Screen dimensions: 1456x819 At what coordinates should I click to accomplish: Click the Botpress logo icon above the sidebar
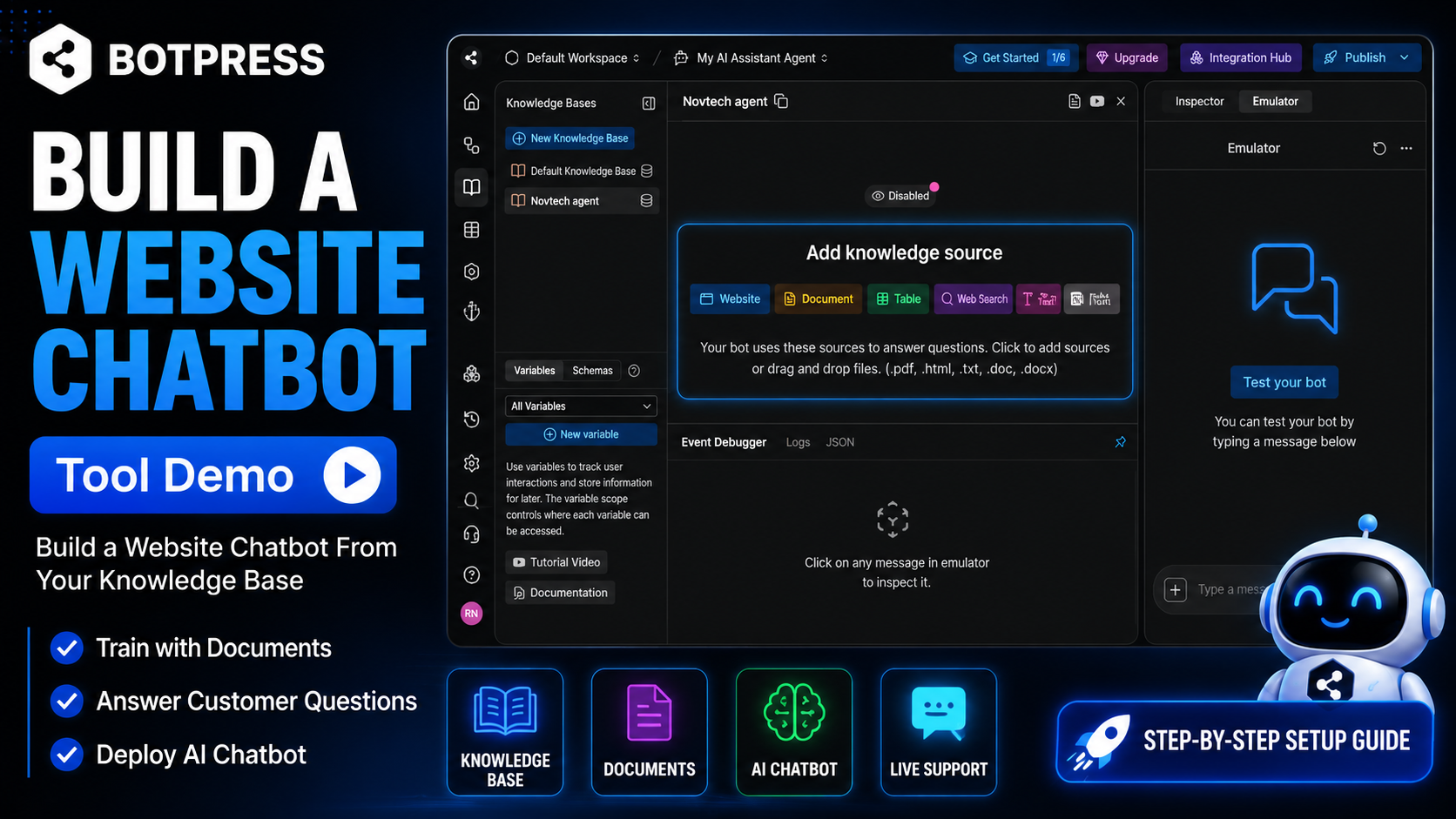click(471, 58)
